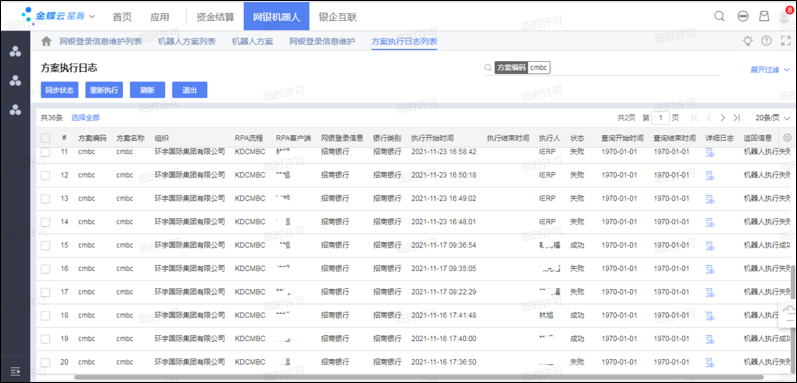
Task: Switch to 机器人方案列表 tab
Action: tap(187, 41)
